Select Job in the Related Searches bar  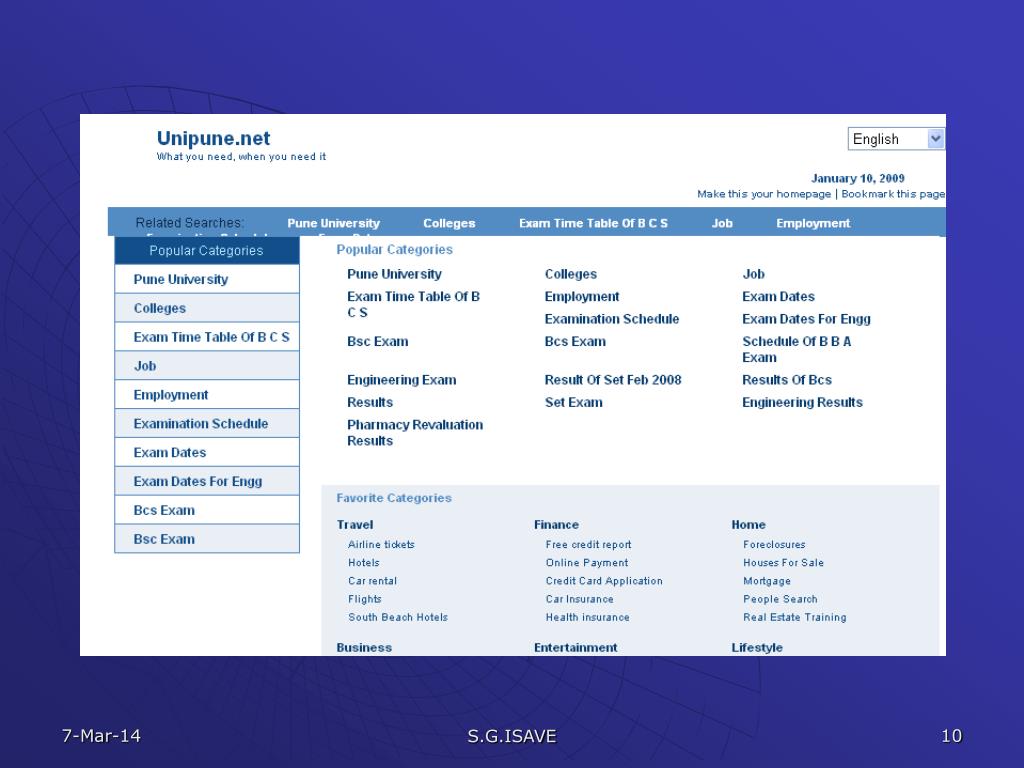click(722, 223)
